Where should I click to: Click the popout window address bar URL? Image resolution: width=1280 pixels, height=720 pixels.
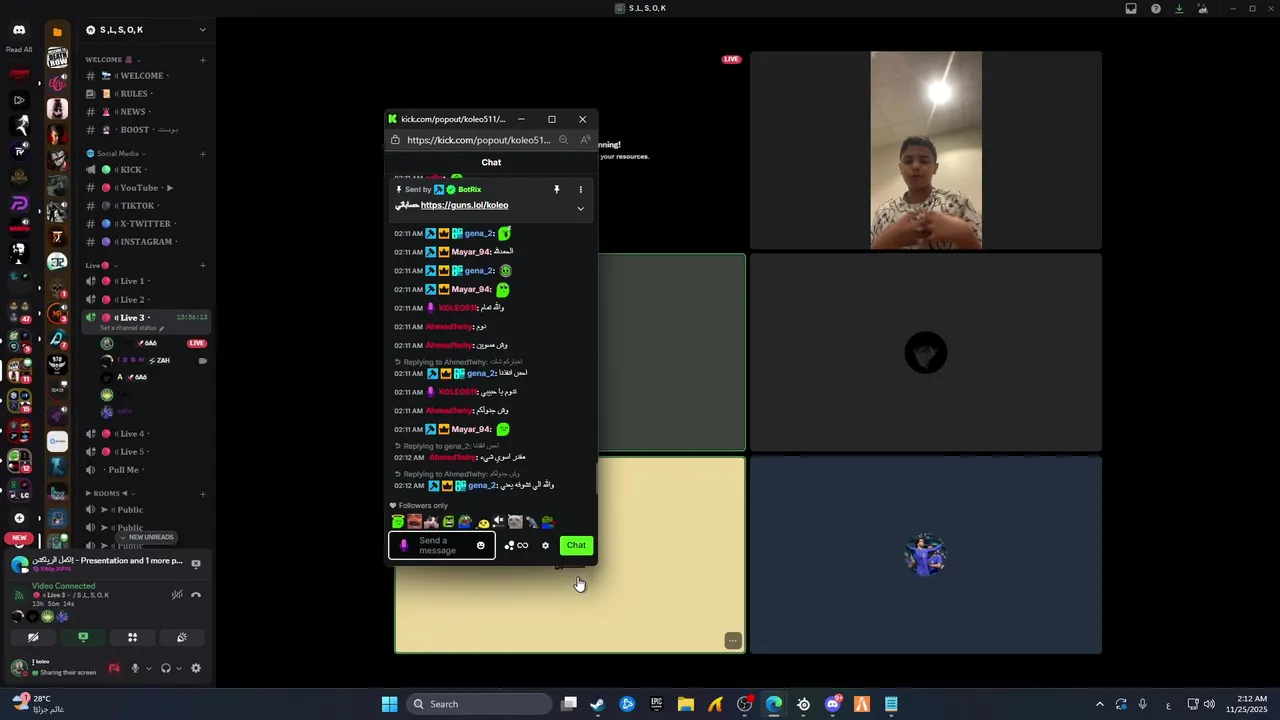point(478,140)
